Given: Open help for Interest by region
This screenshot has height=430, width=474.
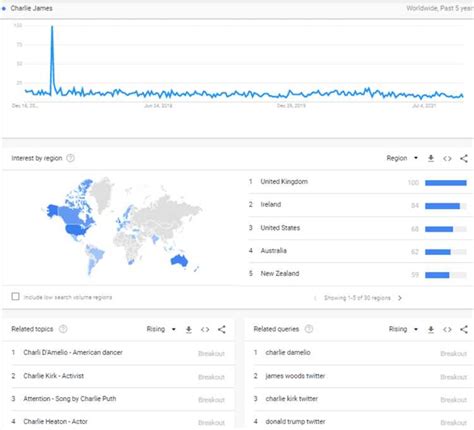Looking at the screenshot, I should tap(70, 158).
